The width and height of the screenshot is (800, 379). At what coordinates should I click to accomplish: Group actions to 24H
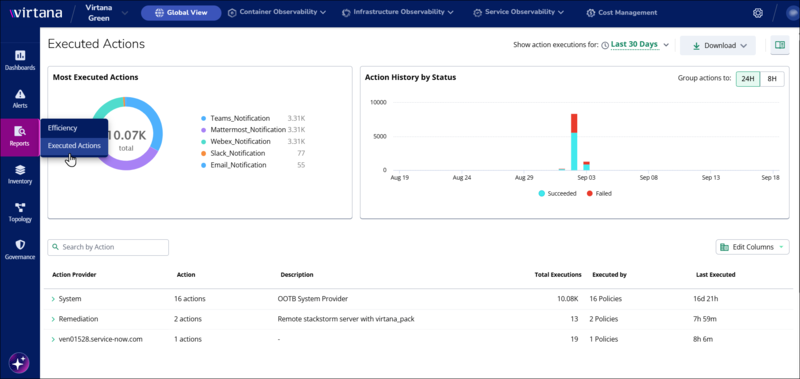(x=748, y=79)
